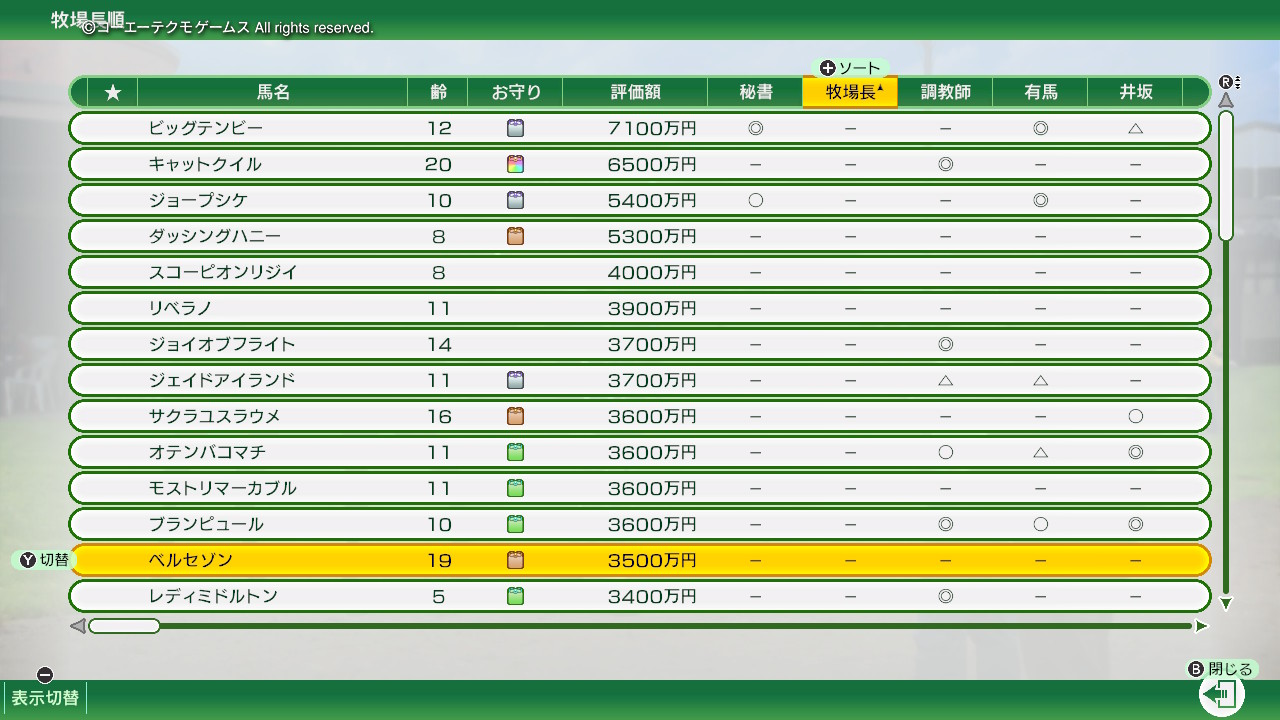Viewport: 1280px width, 720px height.
Task: Sort by the 馬名 column header
Action: pyautogui.click(x=273, y=92)
